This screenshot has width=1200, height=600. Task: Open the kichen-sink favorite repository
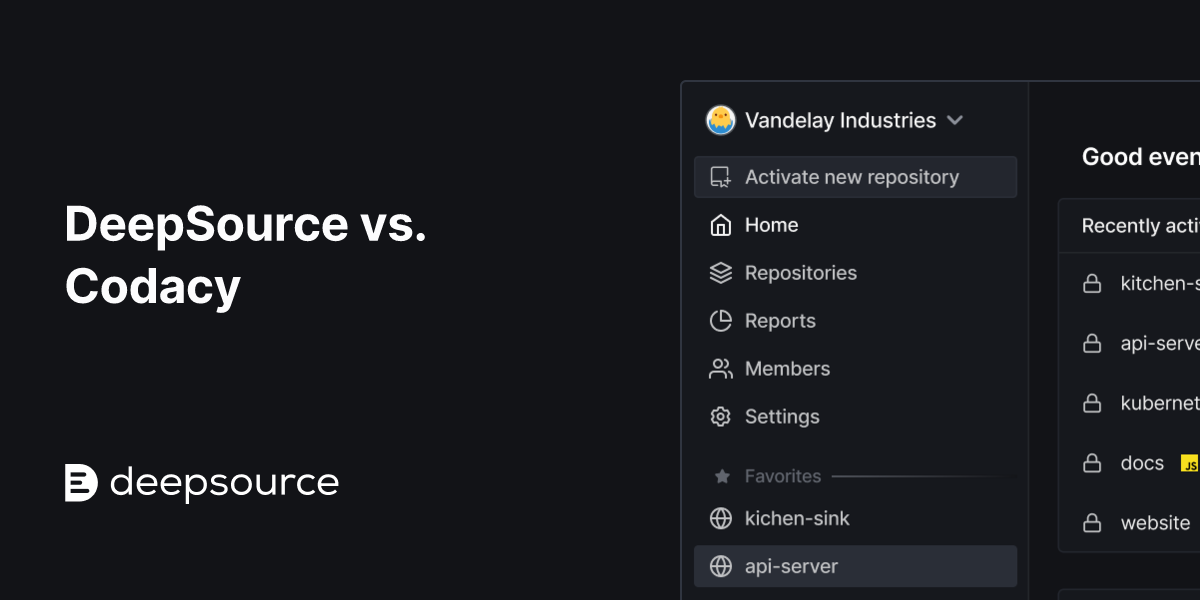797,518
